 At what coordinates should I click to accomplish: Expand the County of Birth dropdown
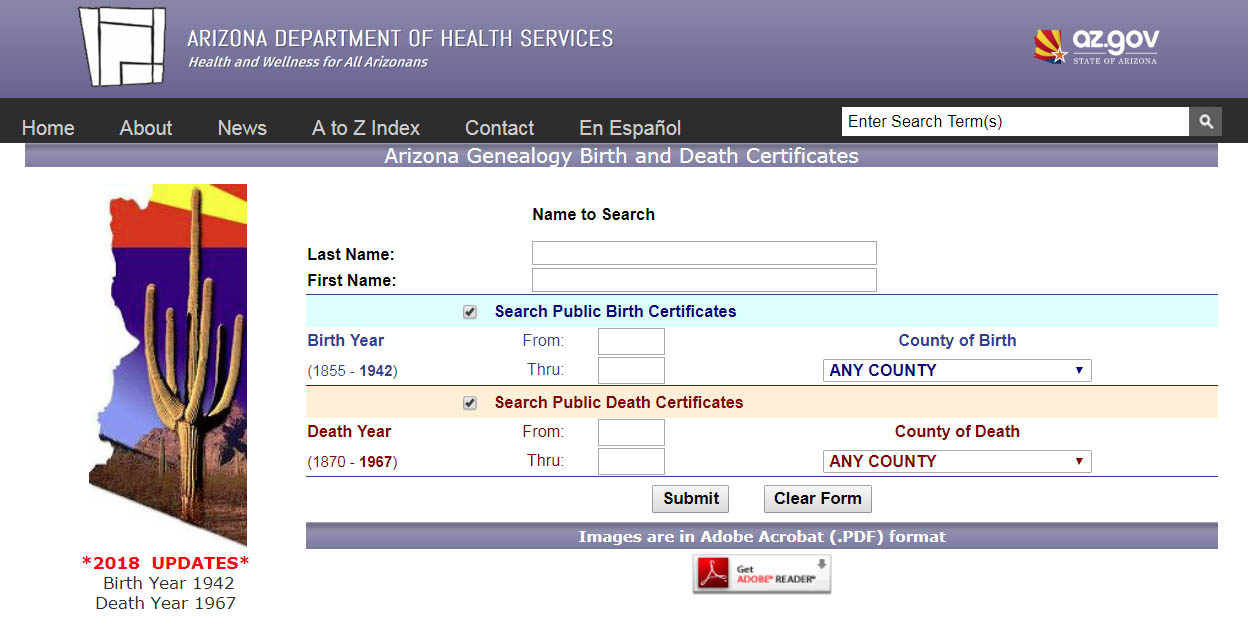[956, 371]
